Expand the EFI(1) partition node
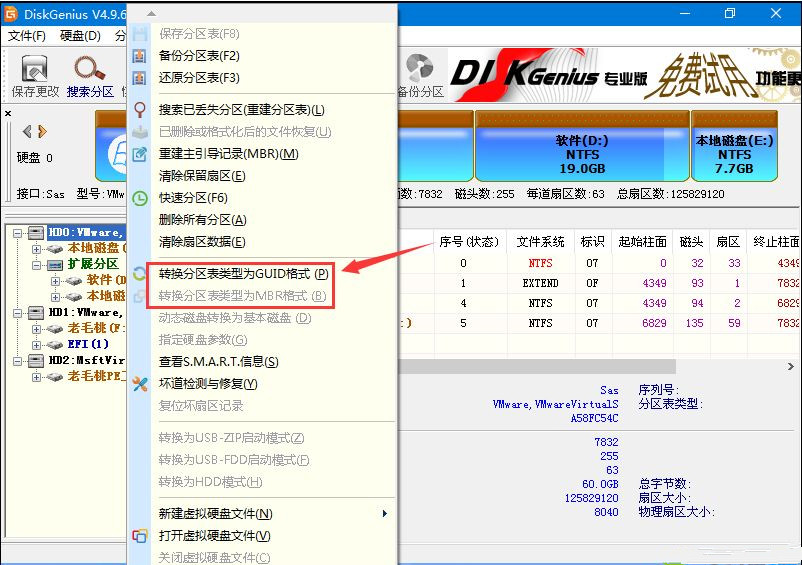This screenshot has height=565, width=802. tap(37, 344)
